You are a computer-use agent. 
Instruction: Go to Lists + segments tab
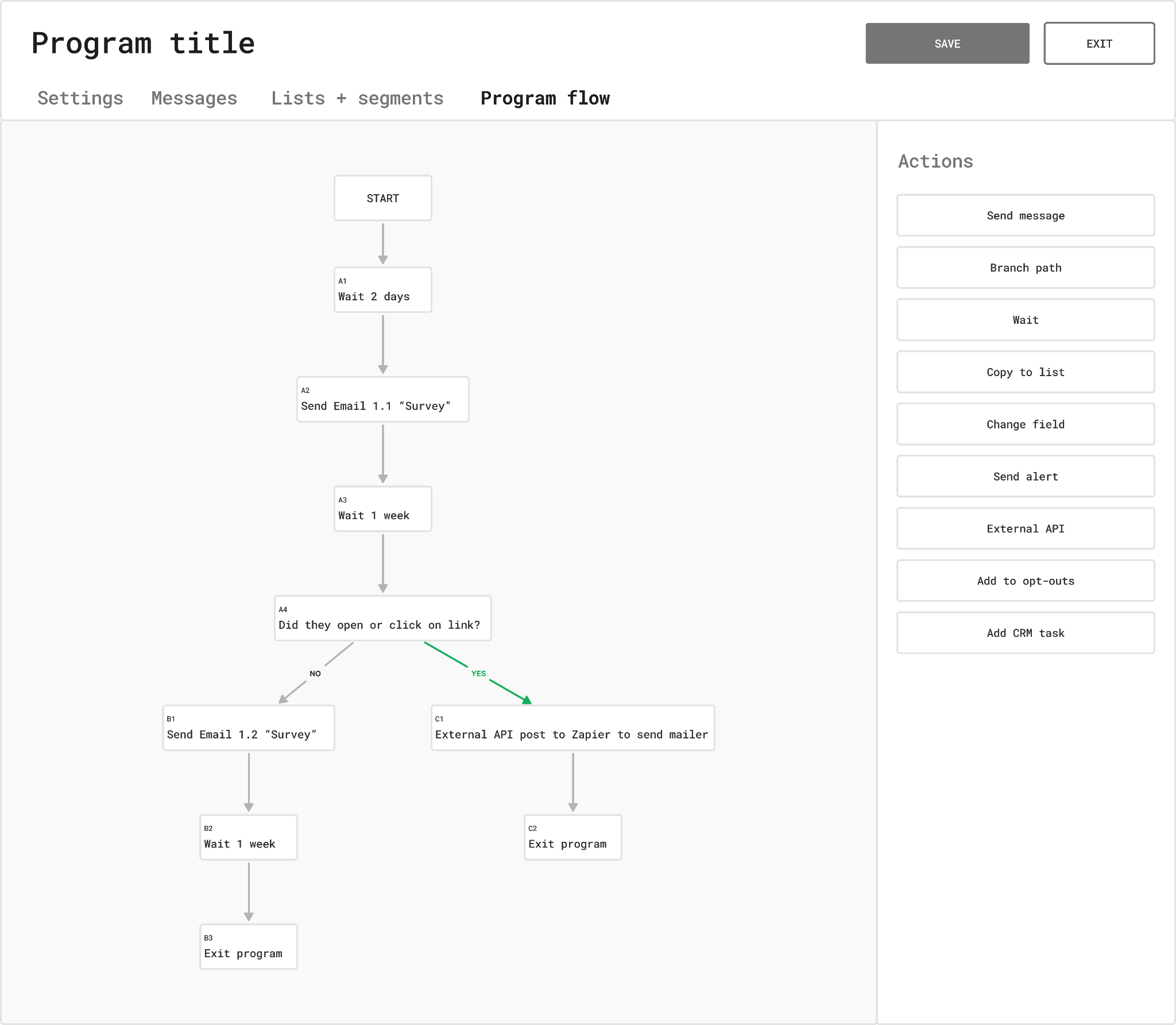point(357,98)
